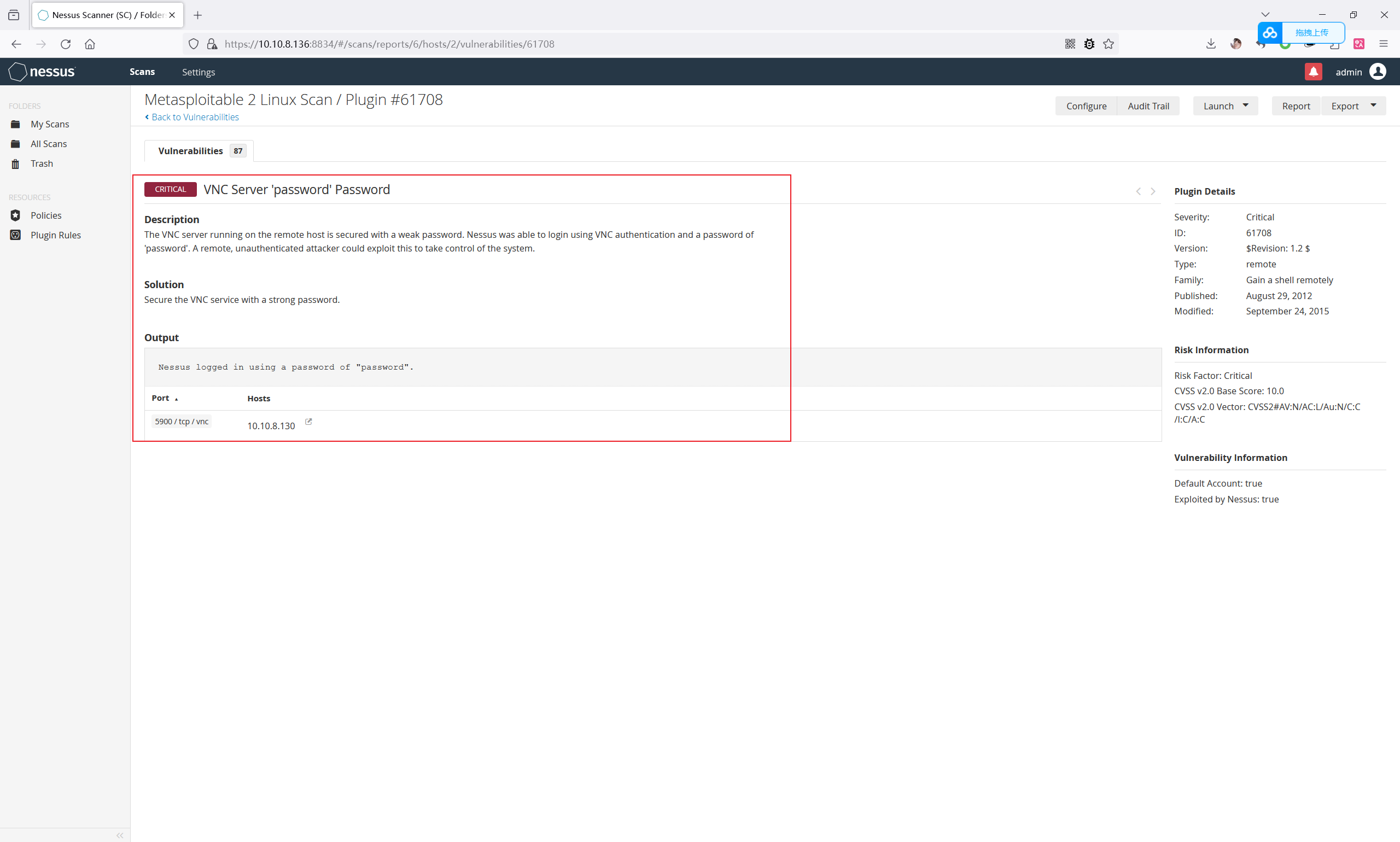This screenshot has height=842, width=1400.
Task: Click the 'Exploited by Nessus: true' line
Action: [x=1226, y=499]
